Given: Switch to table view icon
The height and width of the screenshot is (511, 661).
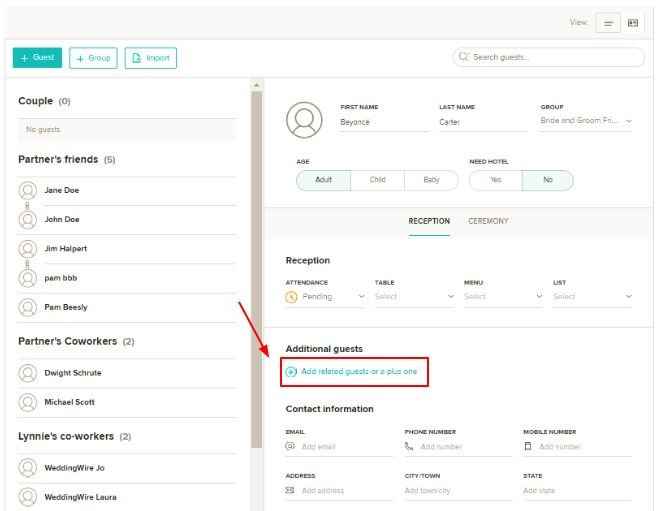Looking at the screenshot, I should click(x=633, y=23).
